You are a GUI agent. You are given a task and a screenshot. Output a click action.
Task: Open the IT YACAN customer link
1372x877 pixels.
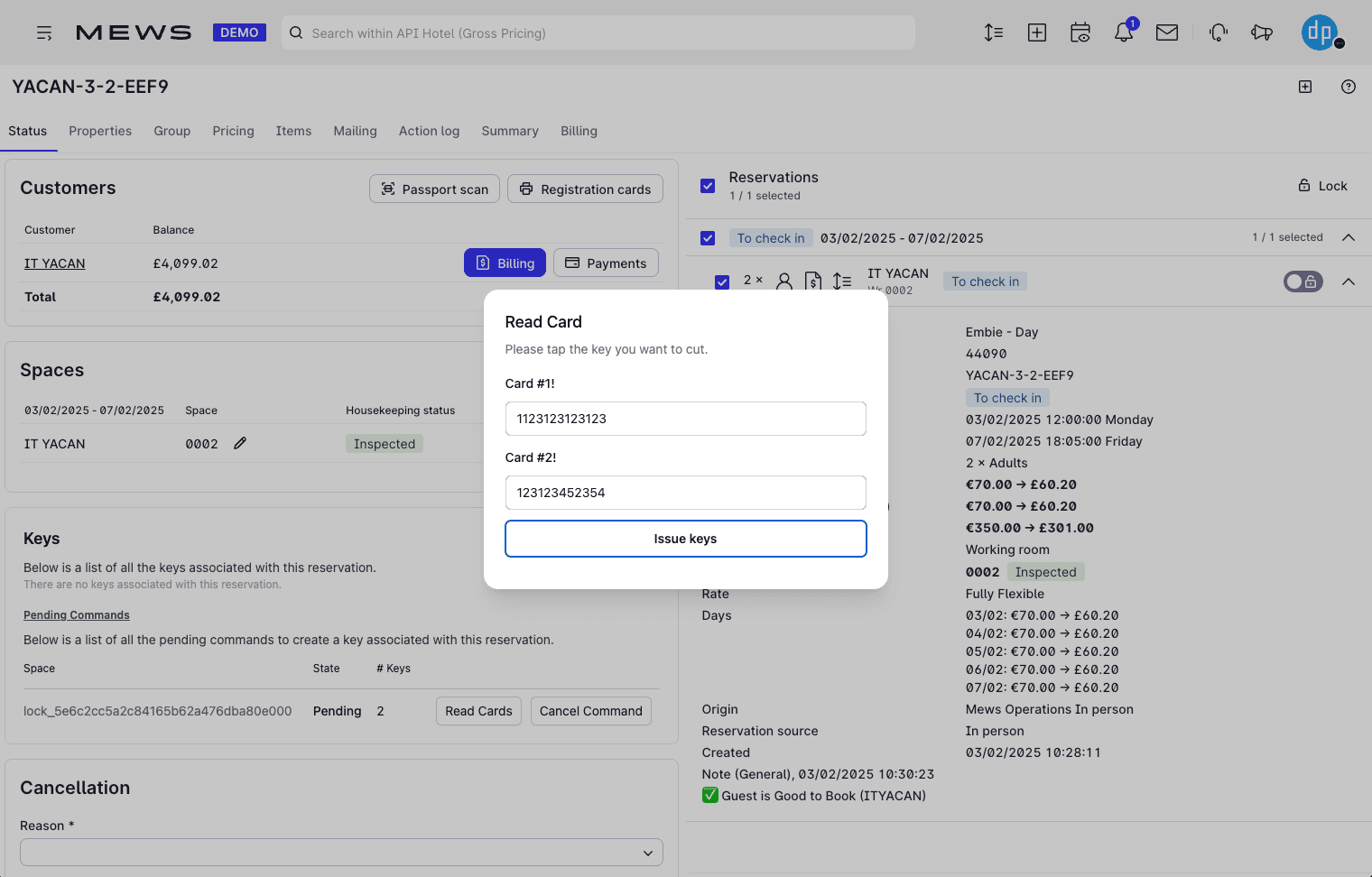click(54, 263)
